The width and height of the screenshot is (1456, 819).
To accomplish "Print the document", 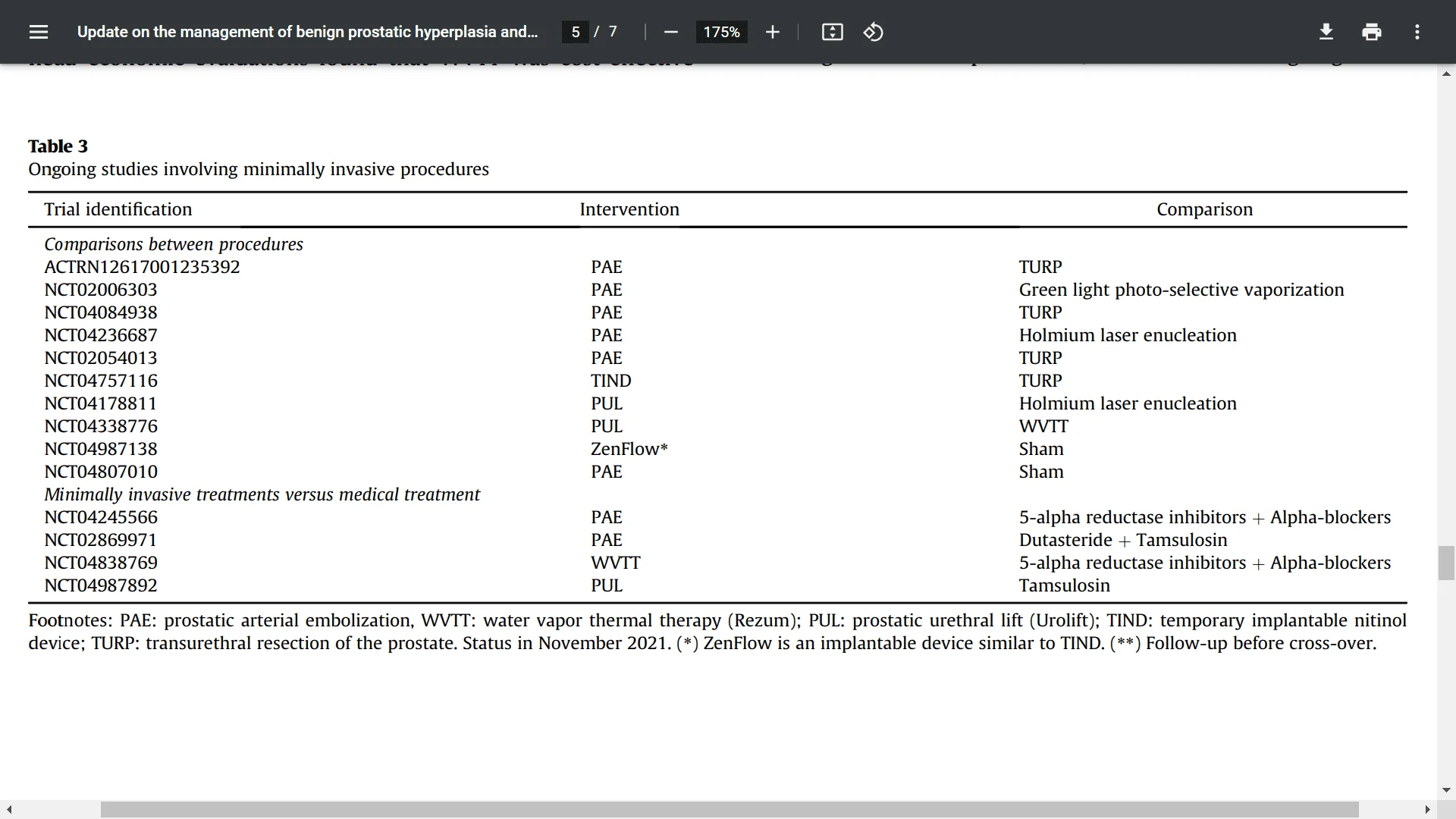I will click(x=1371, y=32).
